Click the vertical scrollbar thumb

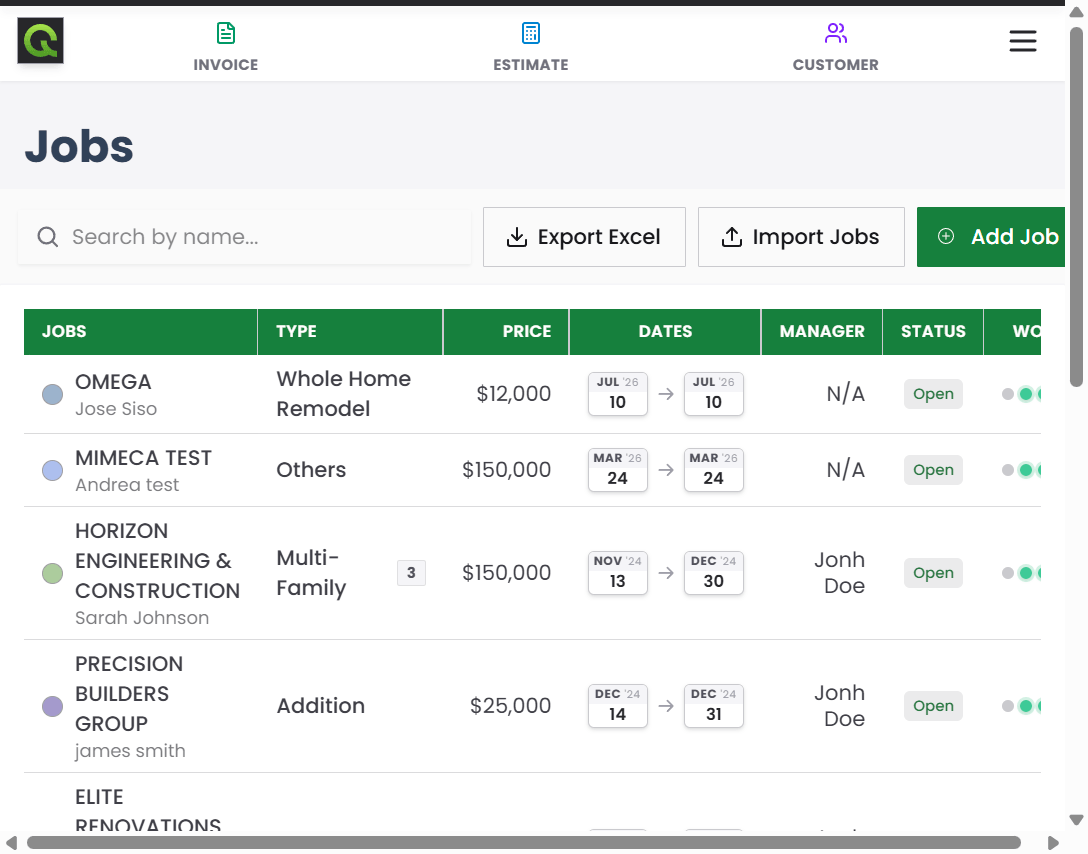click(x=1076, y=207)
